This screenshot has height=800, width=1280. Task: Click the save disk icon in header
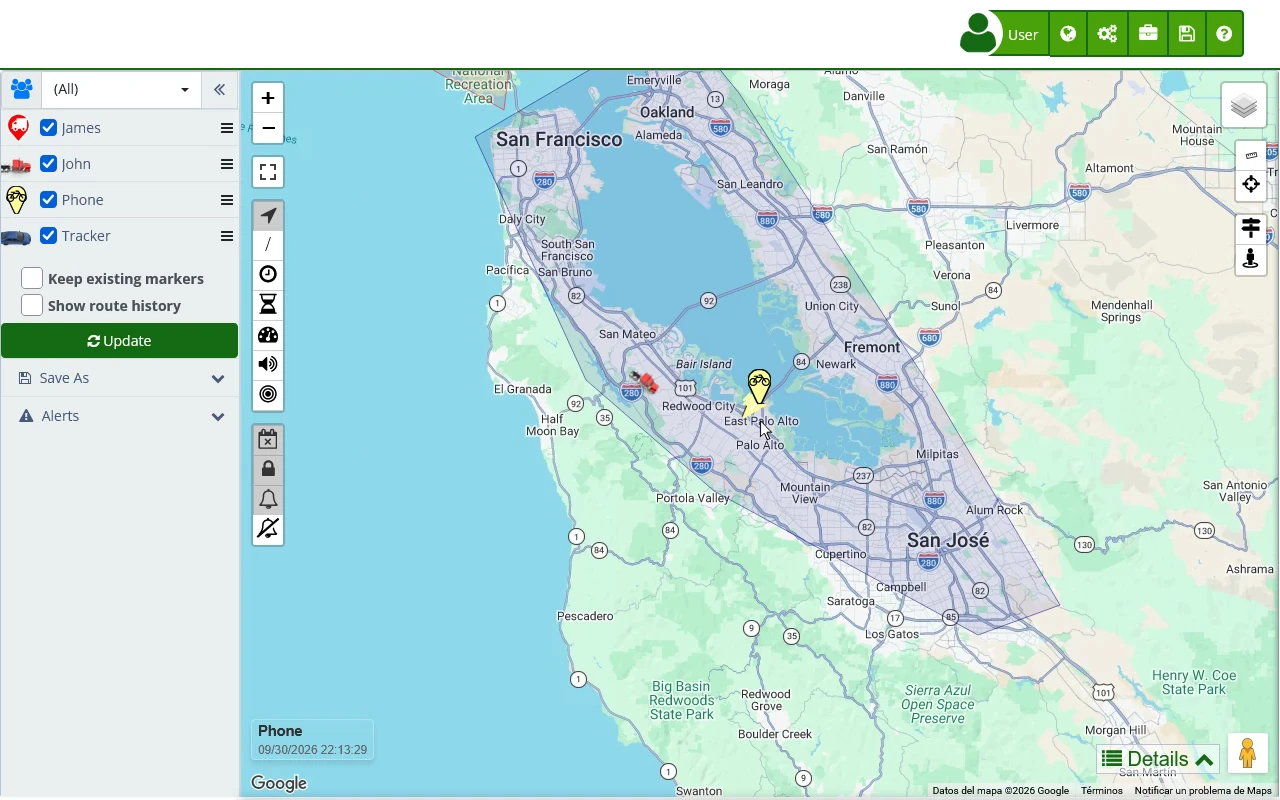pos(1186,34)
